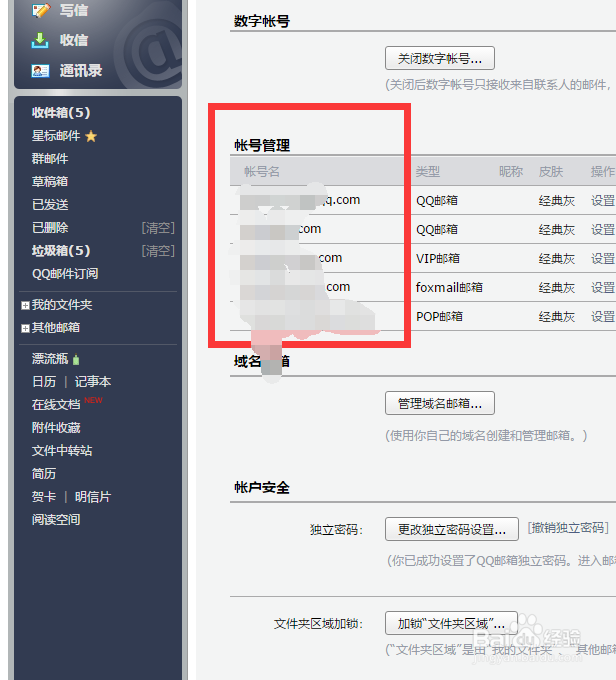Expand the 其他邮箱 tree
The height and width of the screenshot is (680, 616).
[25, 329]
